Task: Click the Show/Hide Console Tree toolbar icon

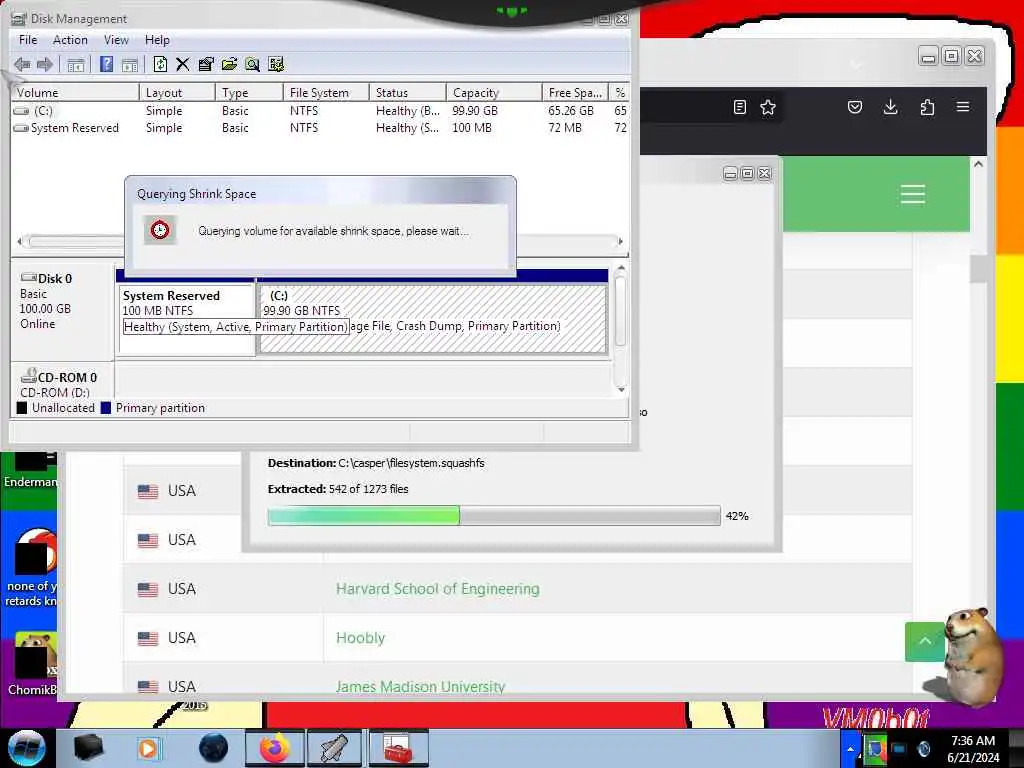Action: 76,64
